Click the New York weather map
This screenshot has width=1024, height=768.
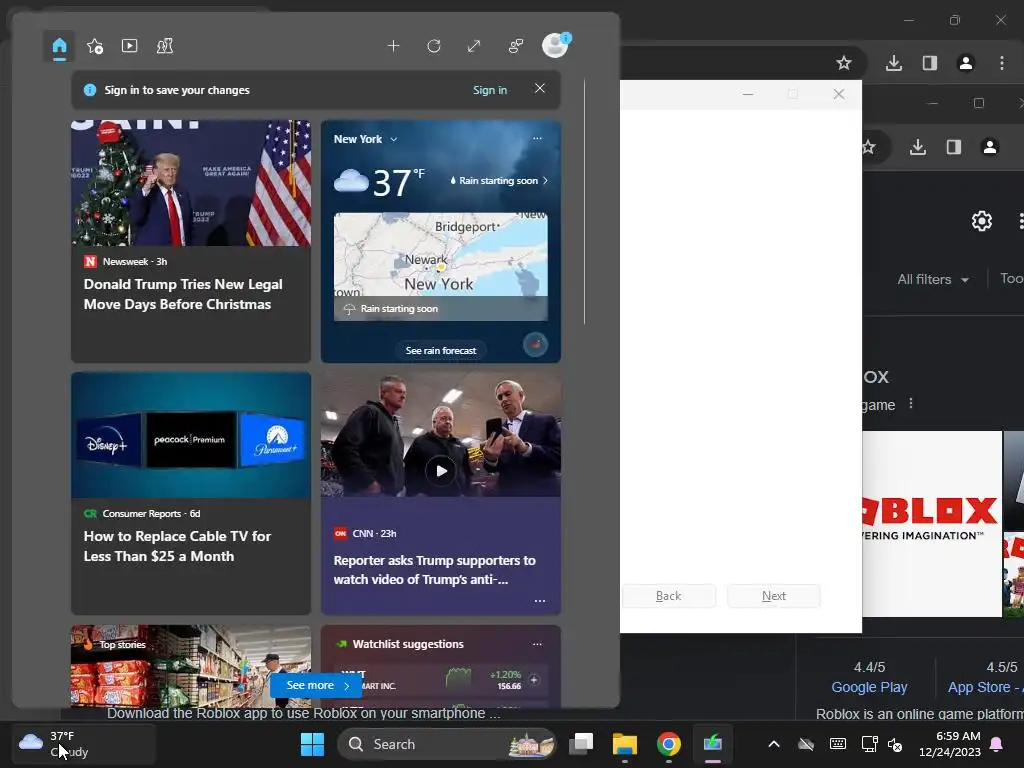[441, 266]
